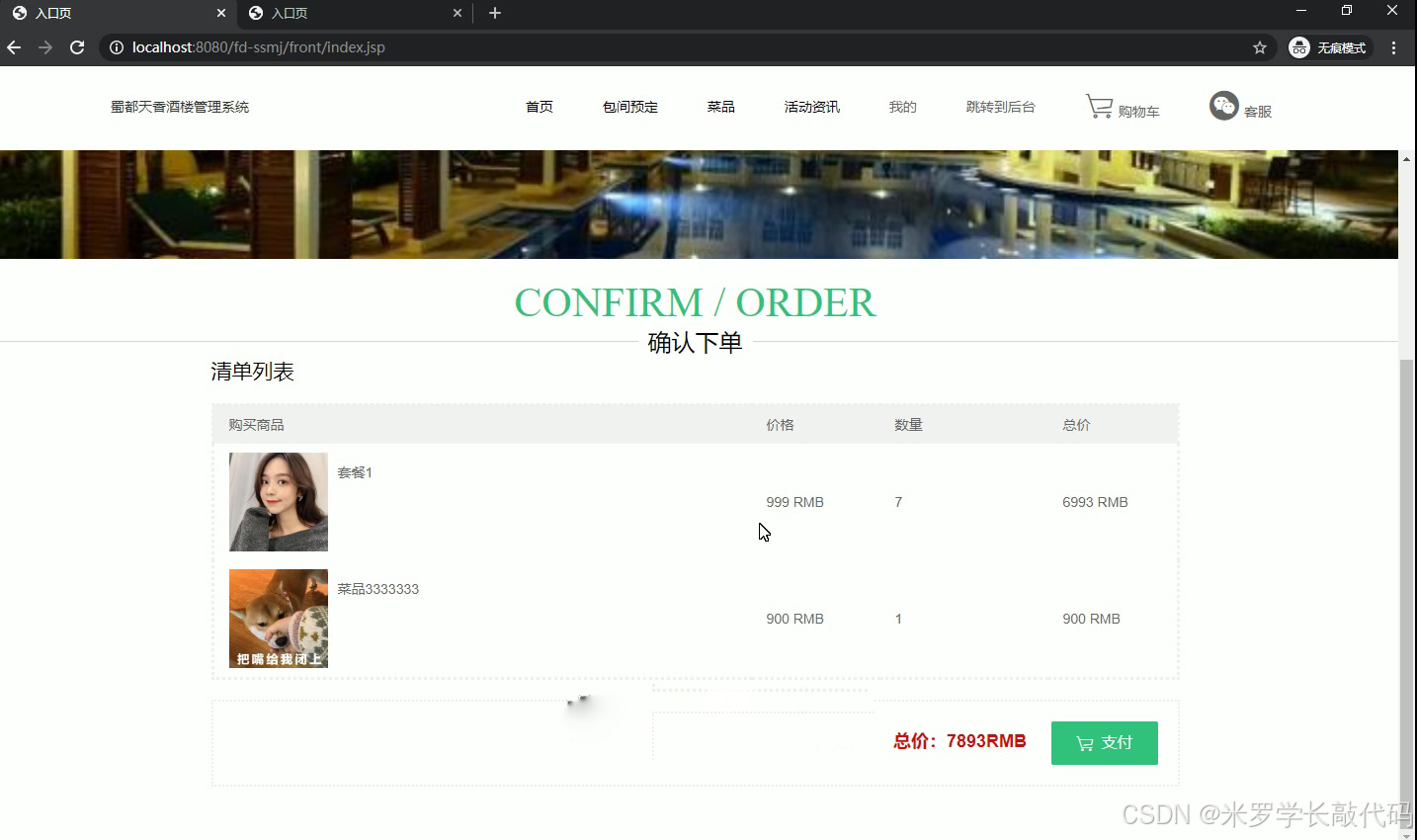
Task: Click the hotel pool banner image
Action: pyautogui.click(x=699, y=205)
